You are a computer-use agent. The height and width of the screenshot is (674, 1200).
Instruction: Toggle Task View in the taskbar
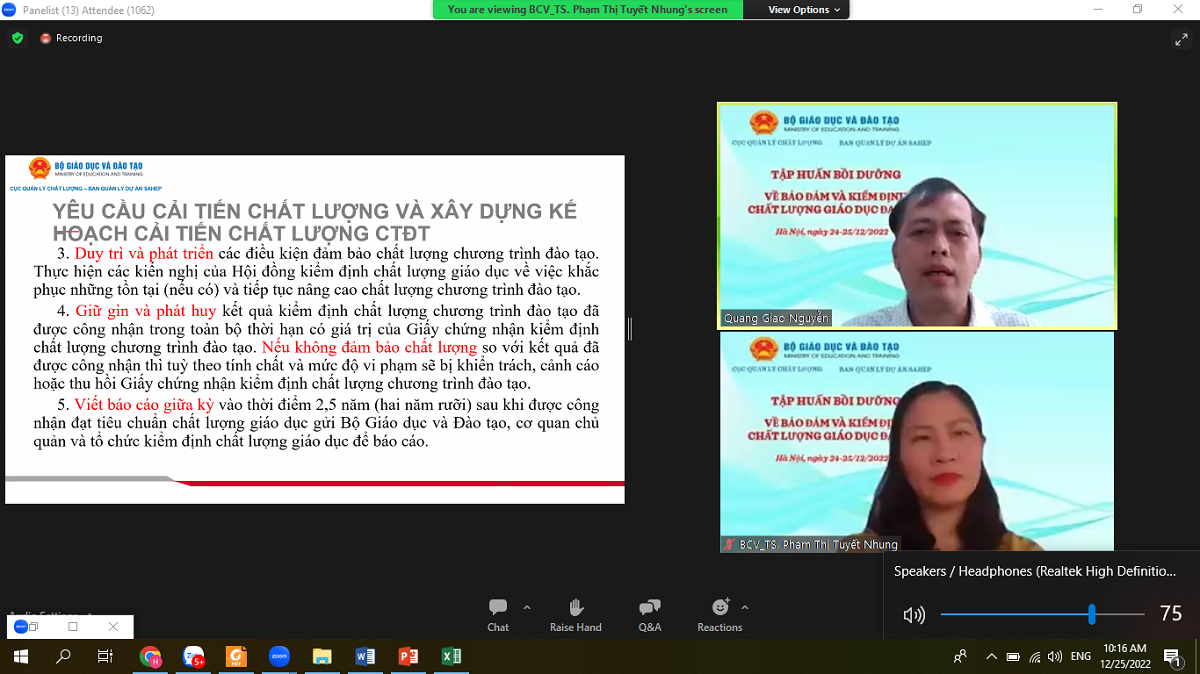coord(105,656)
